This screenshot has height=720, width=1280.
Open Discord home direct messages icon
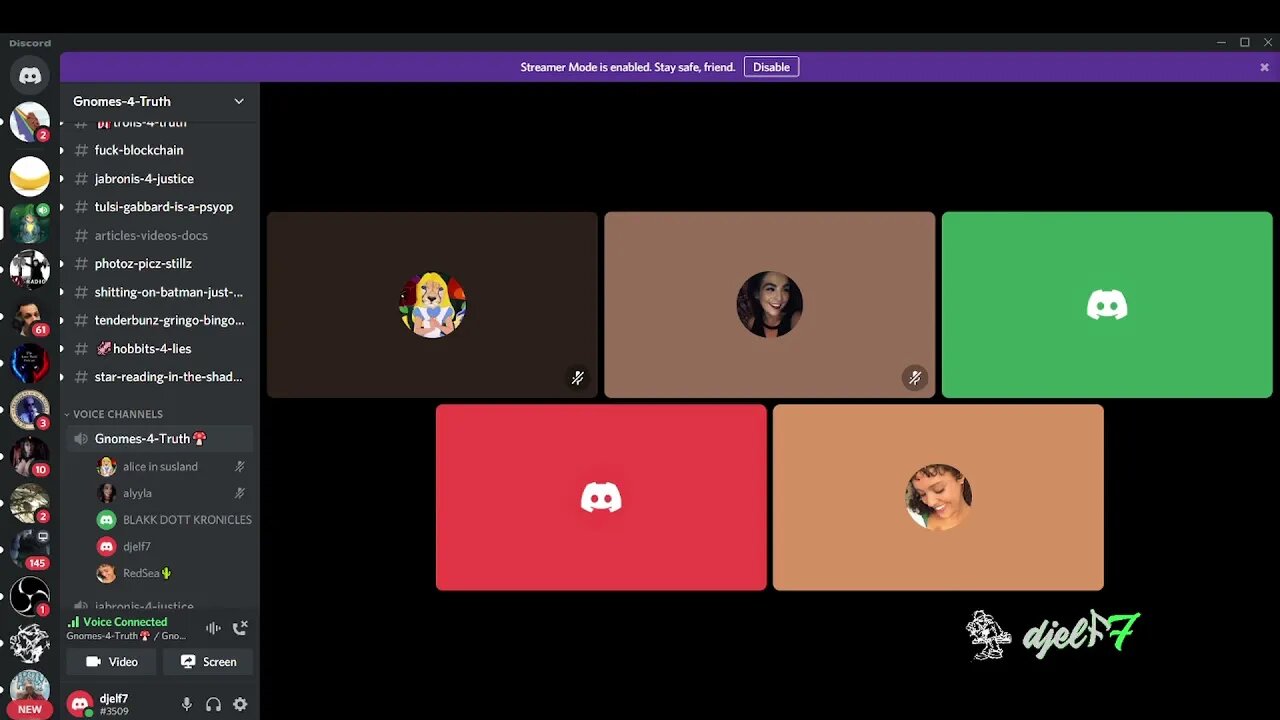pos(30,76)
